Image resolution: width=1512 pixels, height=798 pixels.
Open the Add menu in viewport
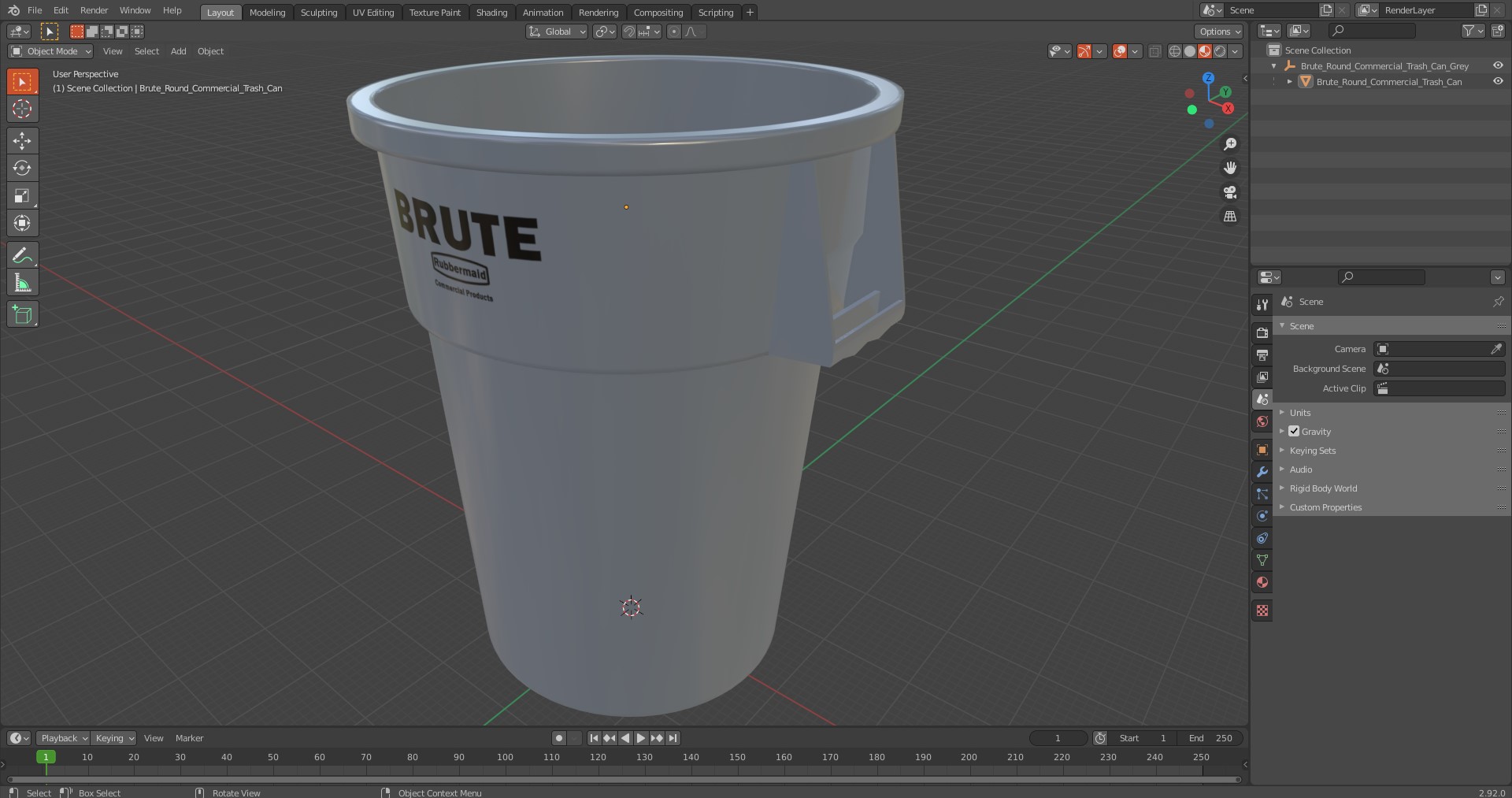[179, 51]
